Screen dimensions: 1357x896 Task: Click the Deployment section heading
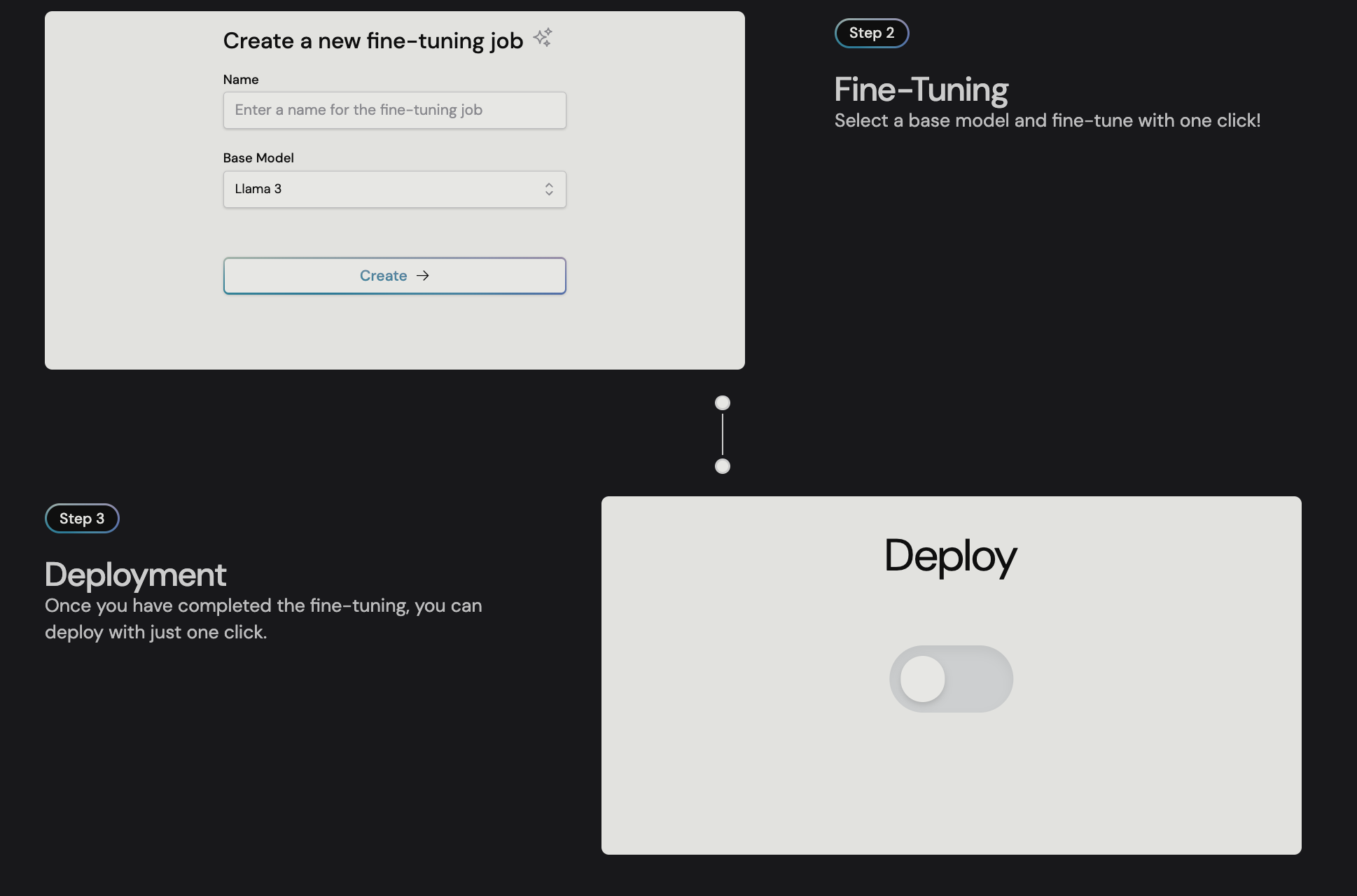(136, 575)
